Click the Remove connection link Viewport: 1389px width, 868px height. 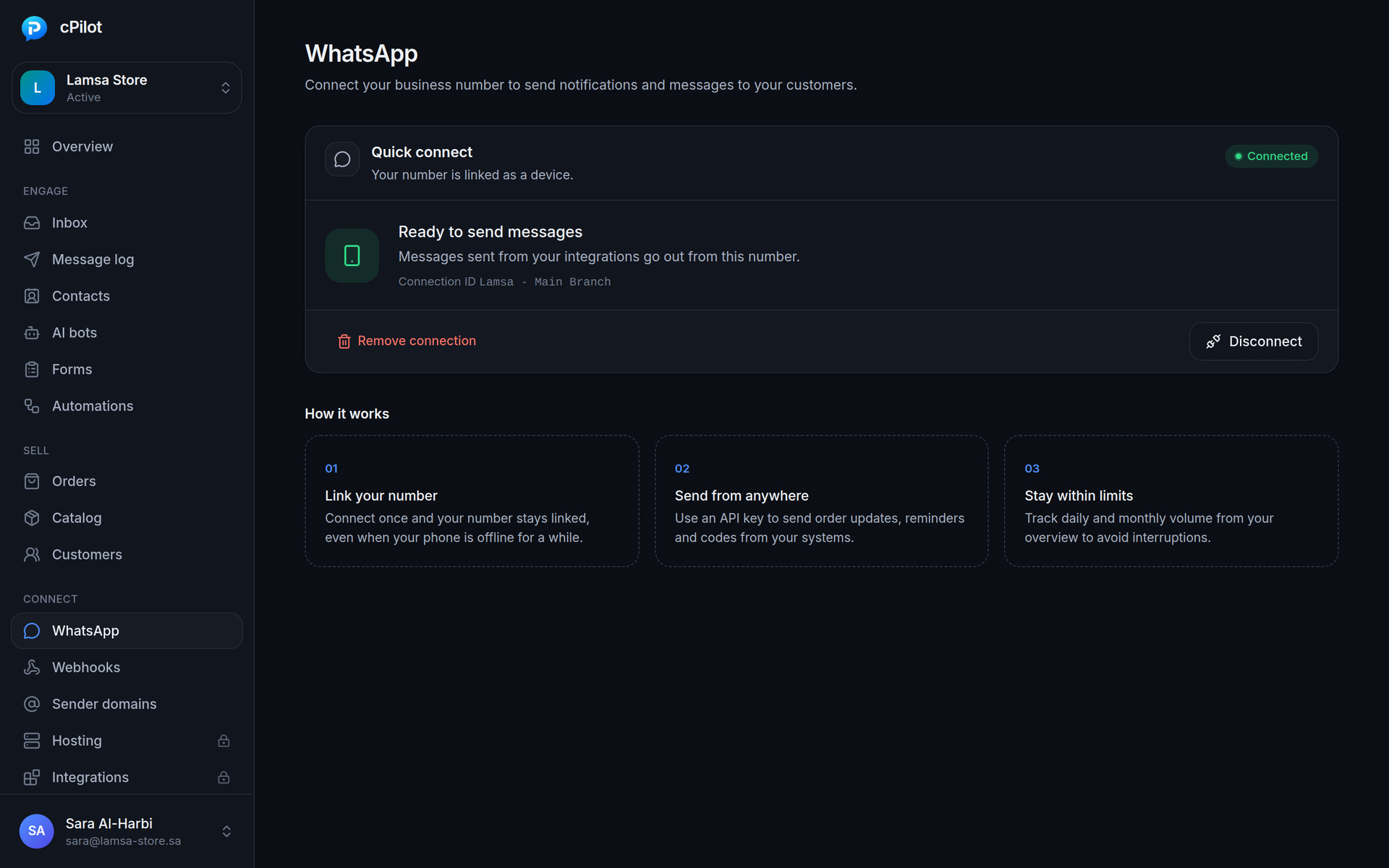point(407,341)
